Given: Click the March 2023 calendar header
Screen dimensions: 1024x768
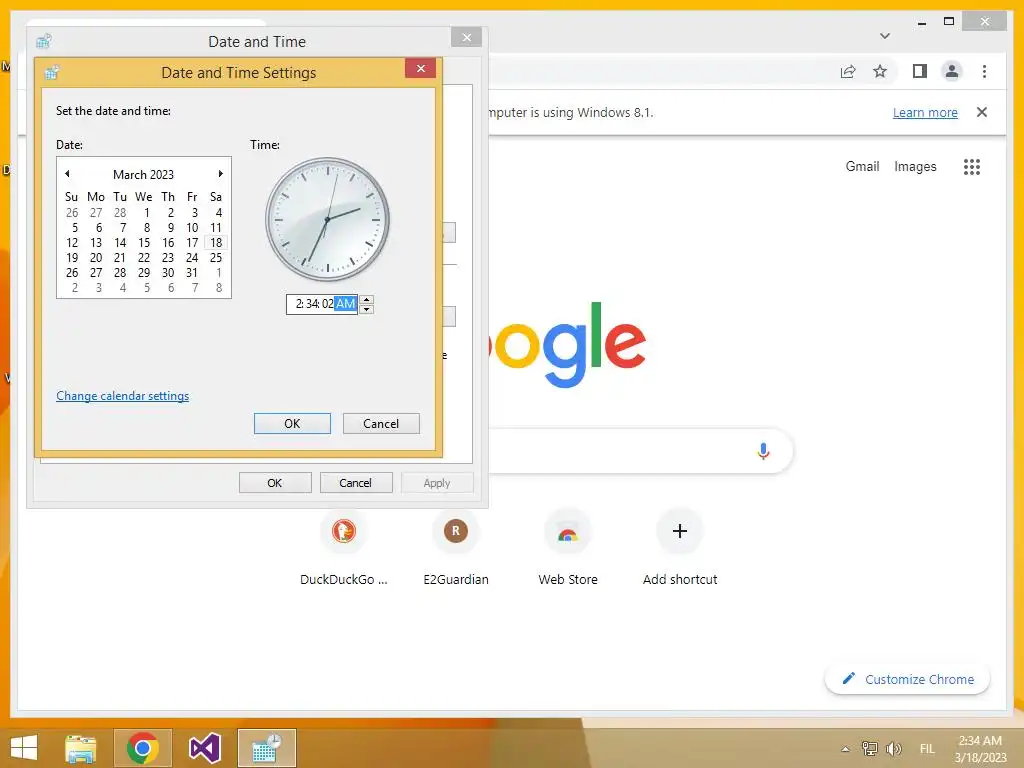Looking at the screenshot, I should 143,174.
